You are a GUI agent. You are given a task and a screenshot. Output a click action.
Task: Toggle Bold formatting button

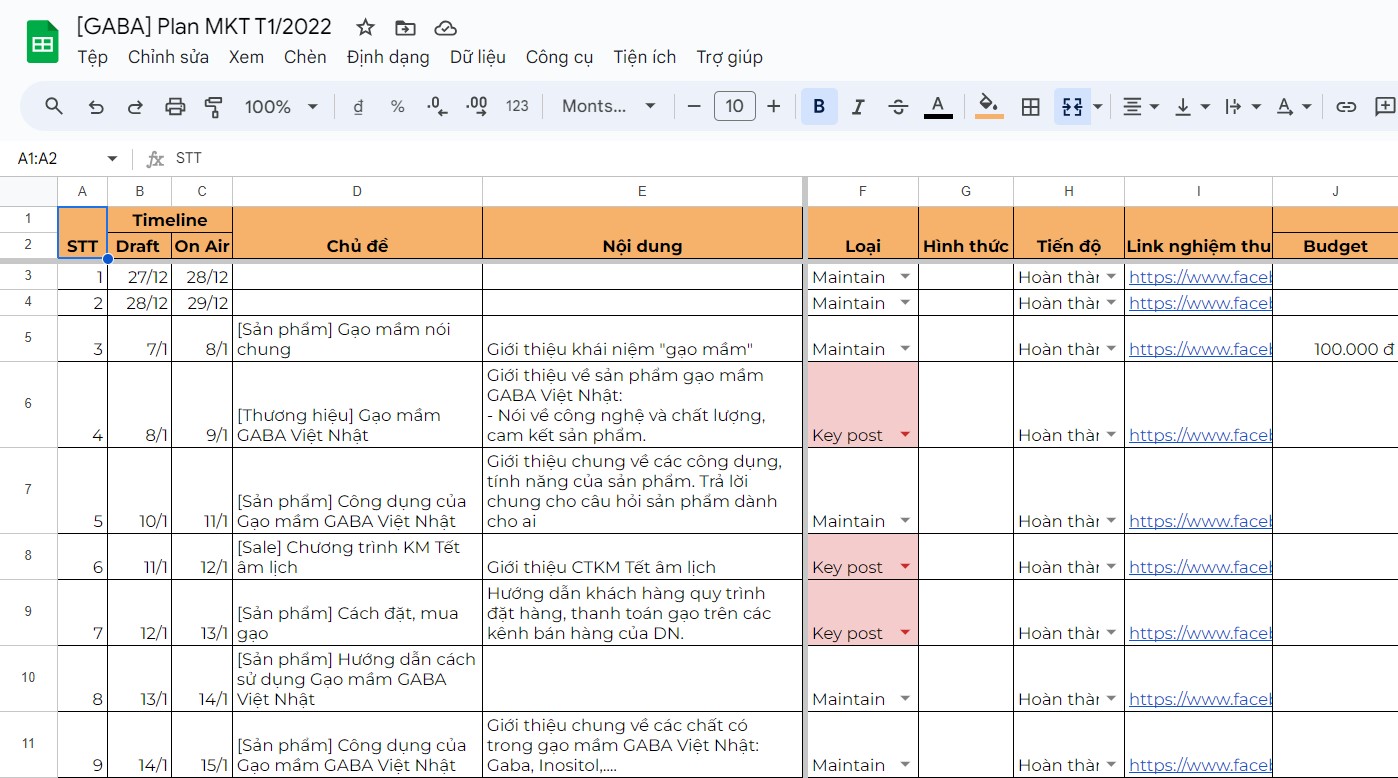[819, 106]
